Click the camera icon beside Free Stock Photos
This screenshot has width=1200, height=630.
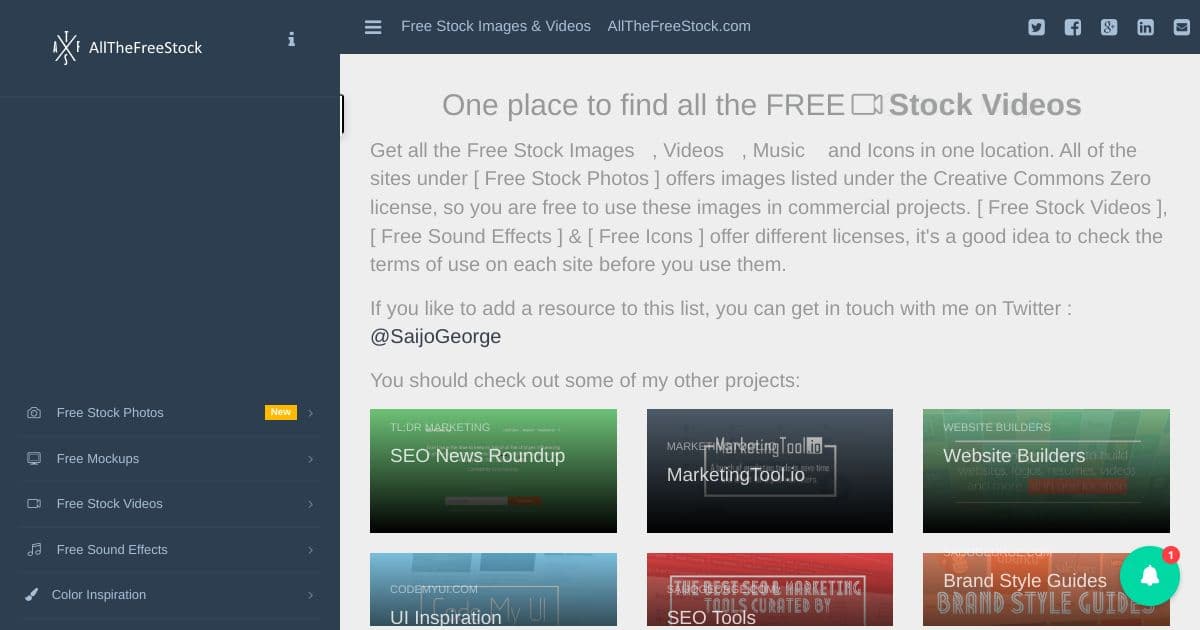pyautogui.click(x=33, y=412)
